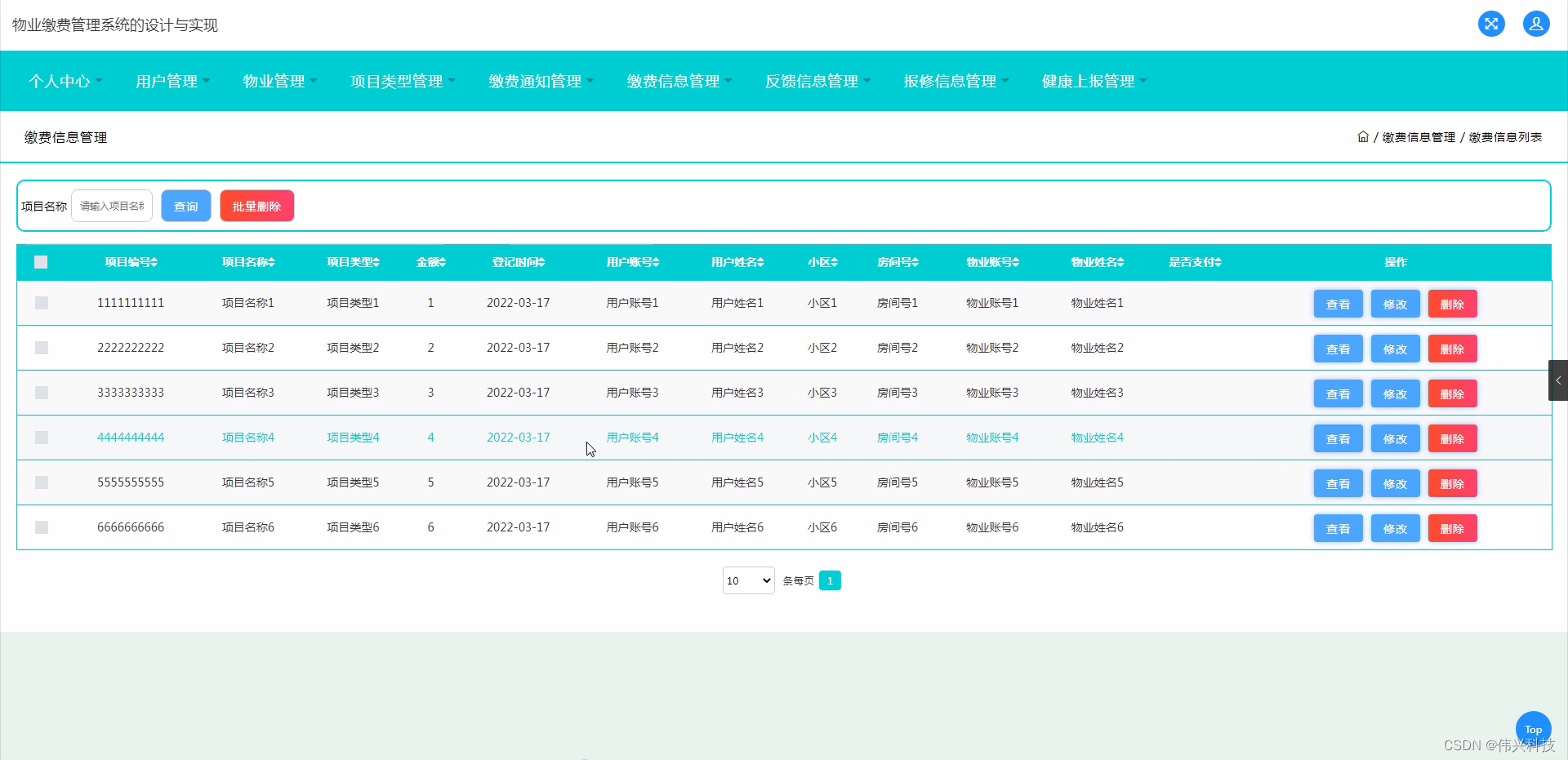Select the checkbox for project 4444444444

tap(41, 438)
